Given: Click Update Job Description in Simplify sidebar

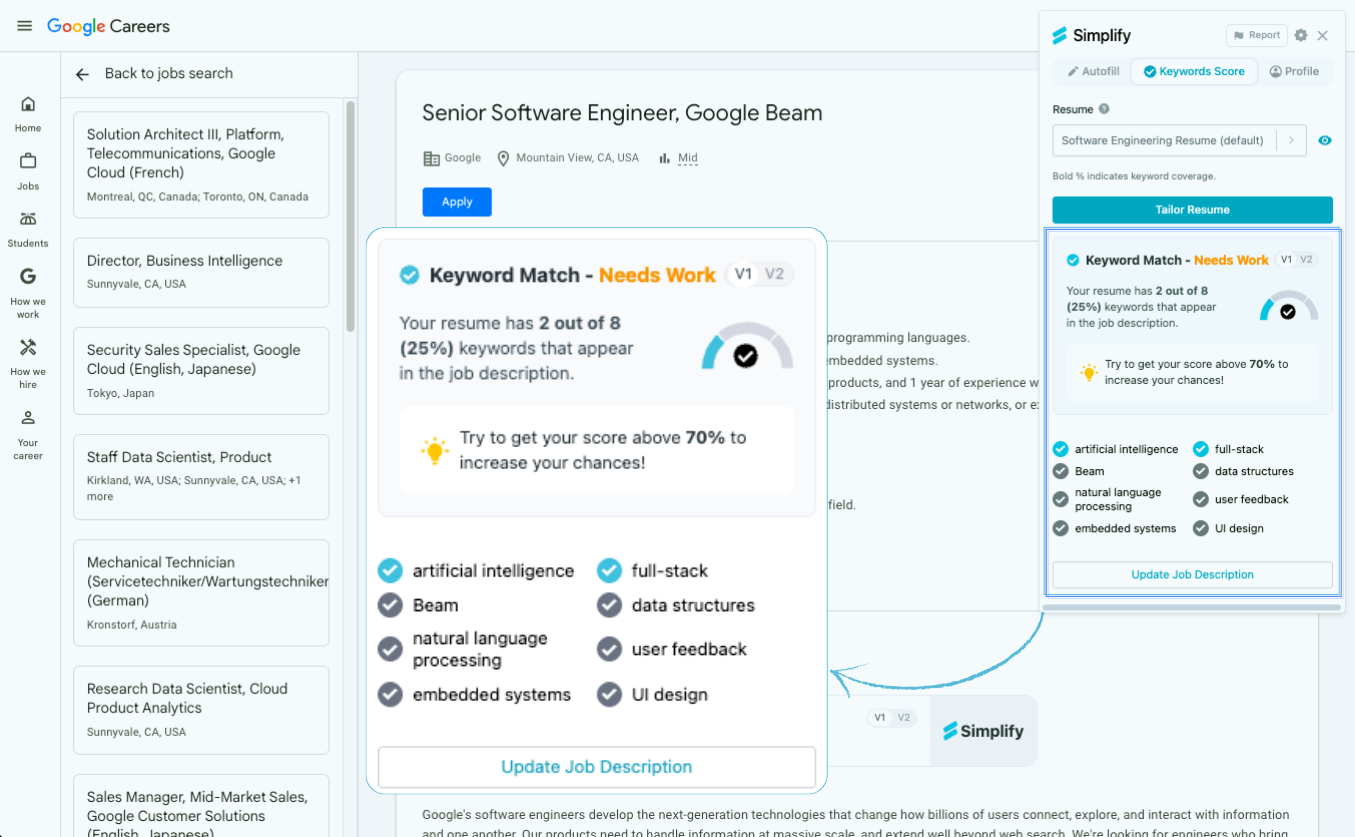Looking at the screenshot, I should (x=1192, y=575).
